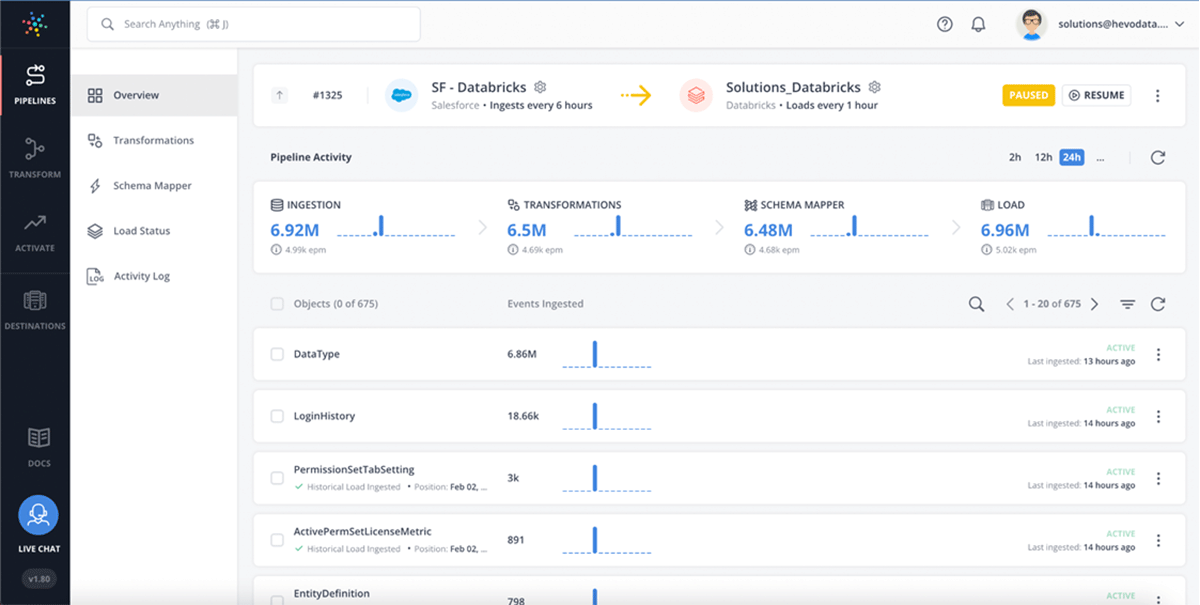
Task: Open the Transform section icon
Action: point(35,157)
